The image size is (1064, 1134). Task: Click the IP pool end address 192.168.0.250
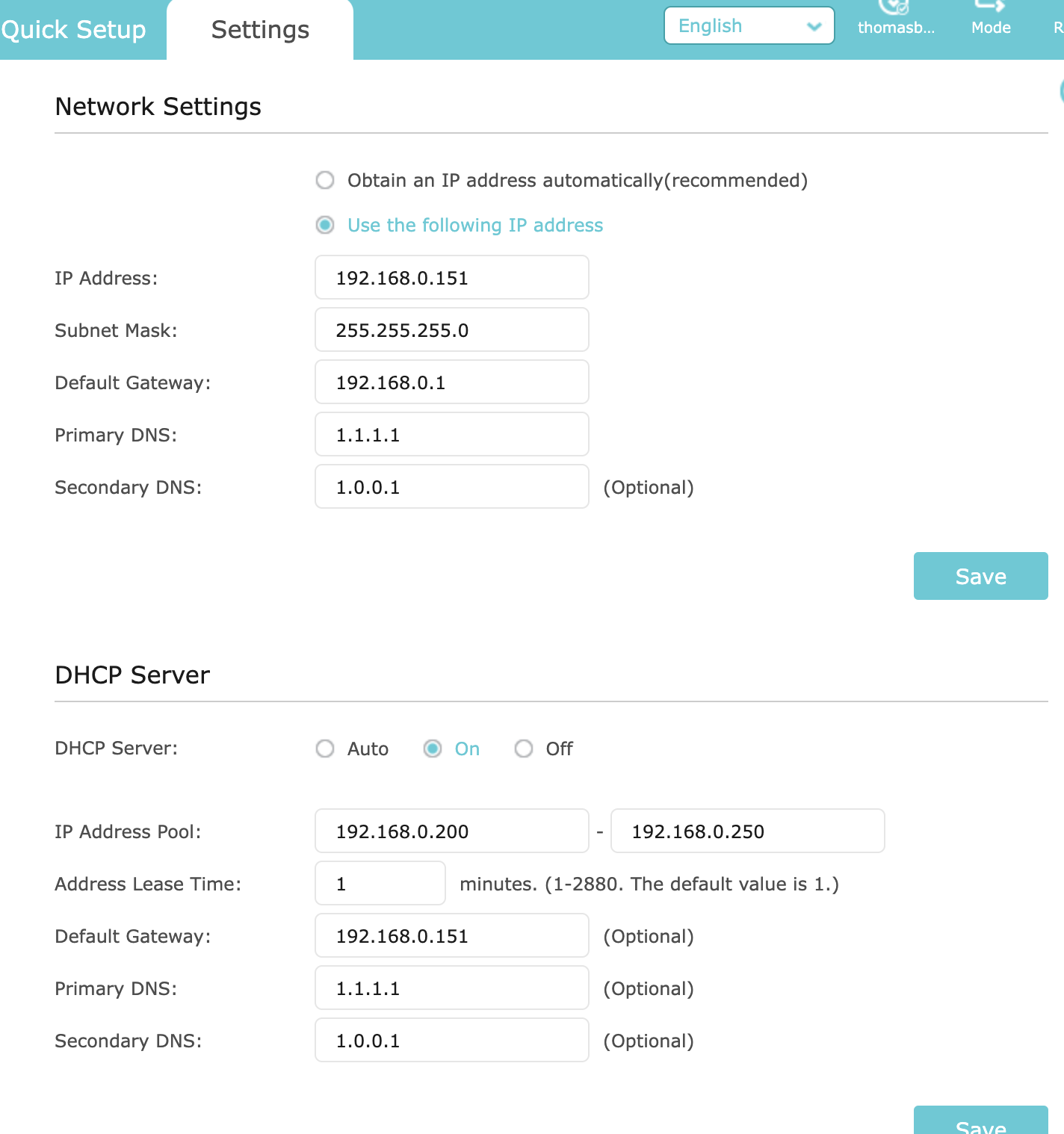(747, 831)
